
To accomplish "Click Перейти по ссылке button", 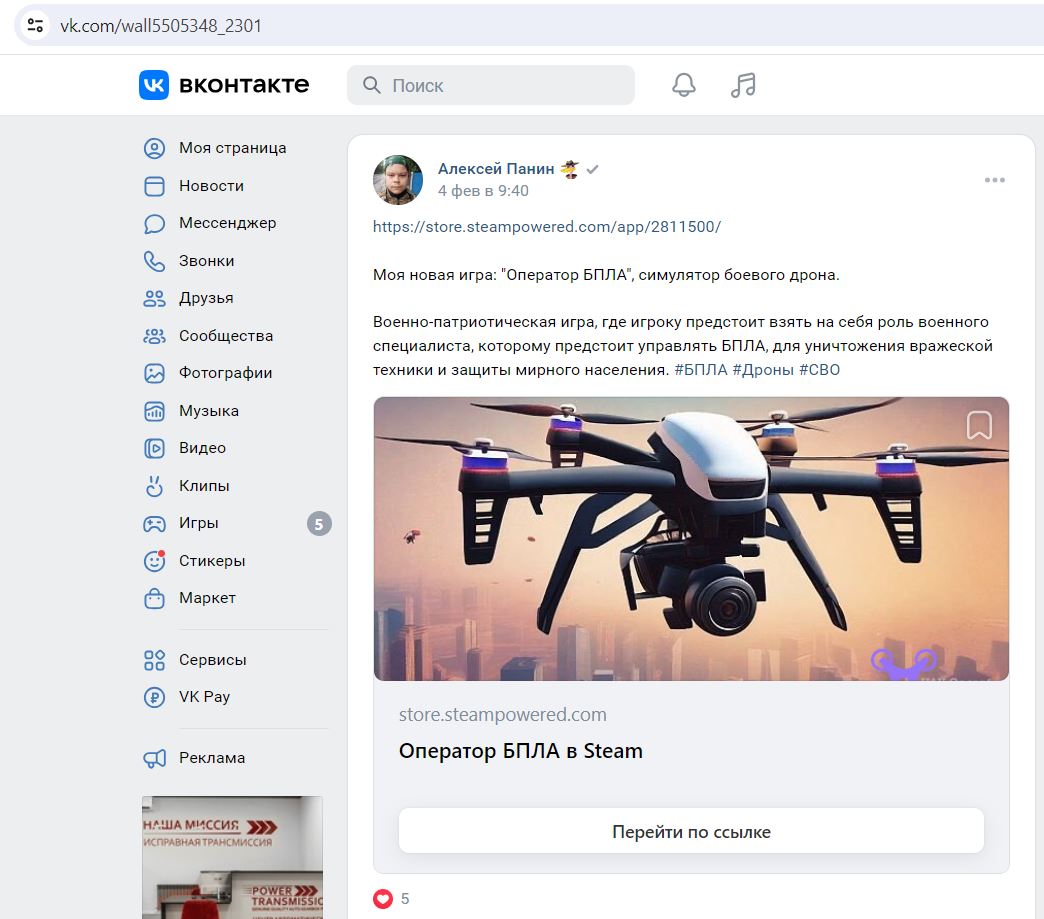I will click(x=691, y=831).
